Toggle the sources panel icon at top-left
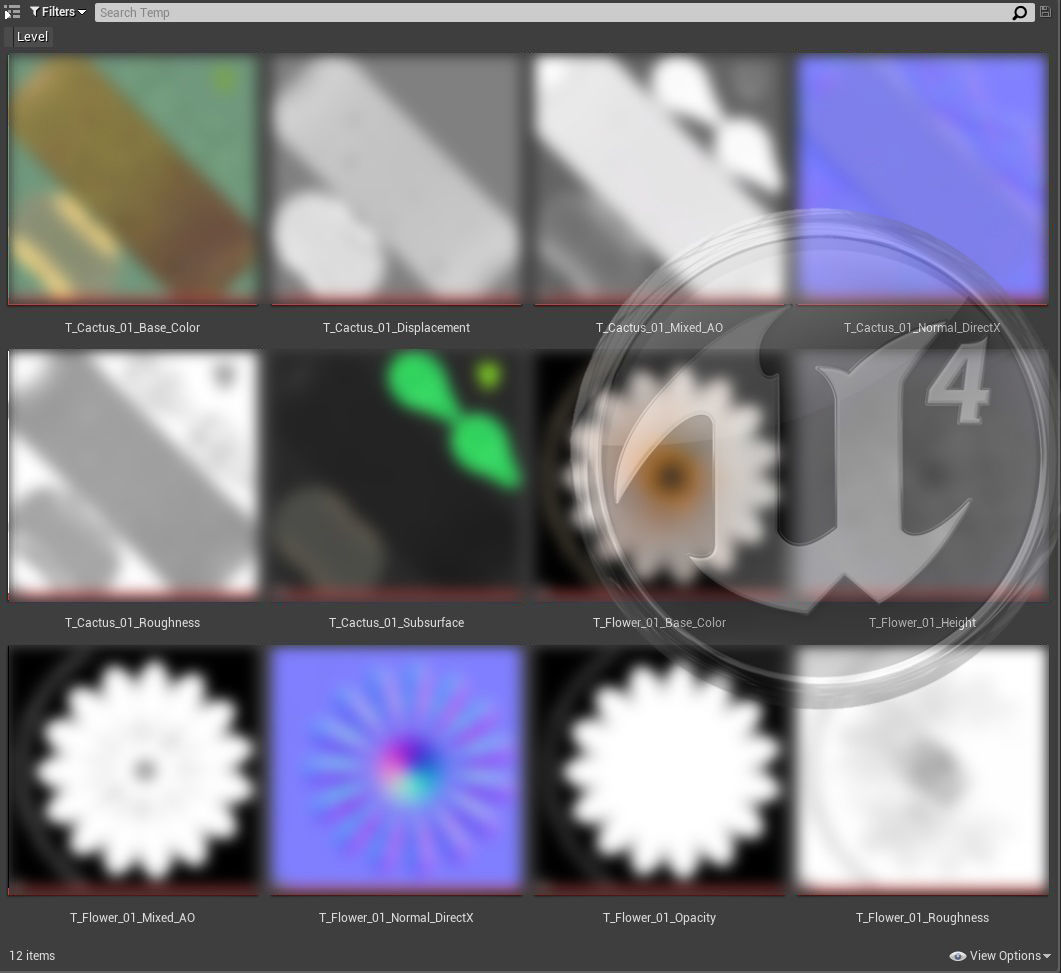 [x=12, y=12]
